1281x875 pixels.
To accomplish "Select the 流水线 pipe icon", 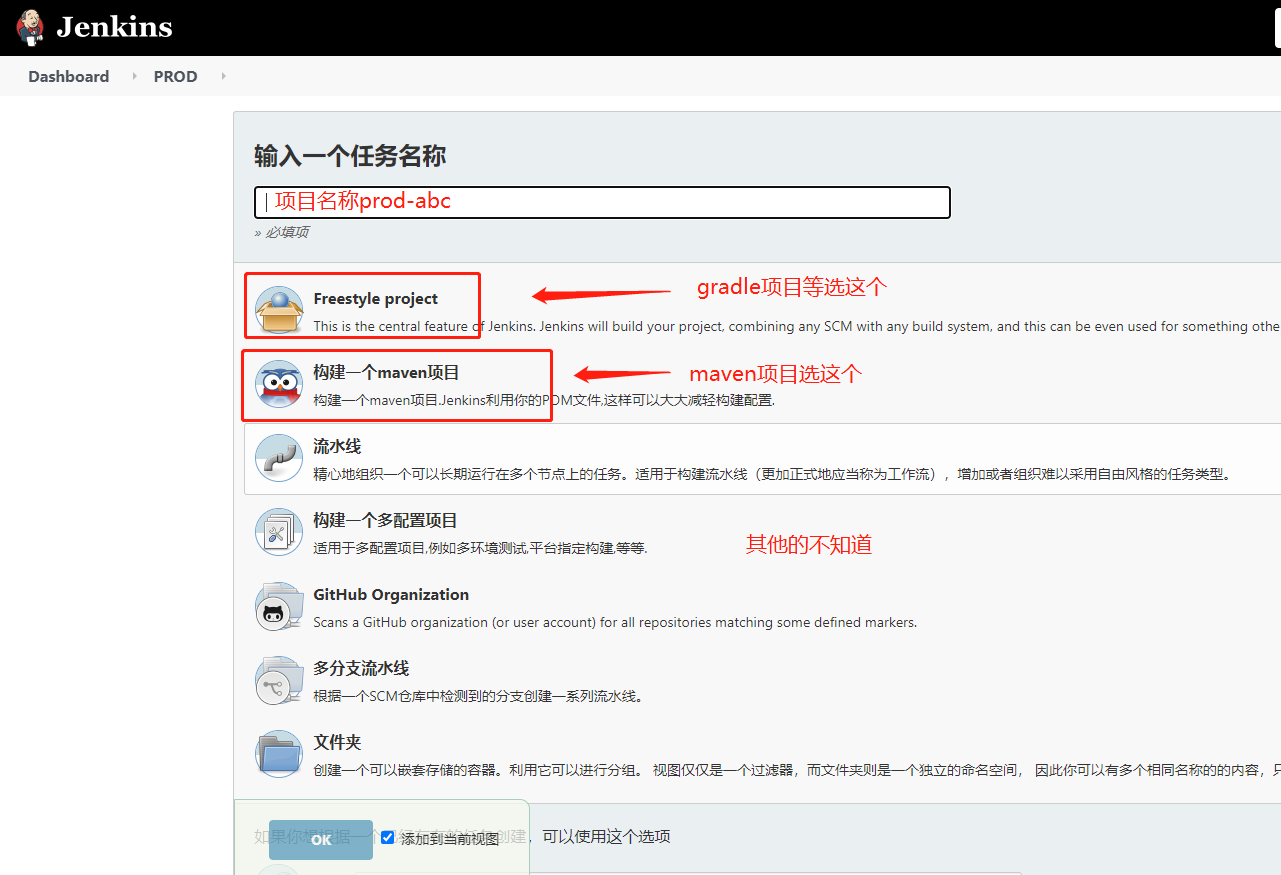I will tap(278, 458).
